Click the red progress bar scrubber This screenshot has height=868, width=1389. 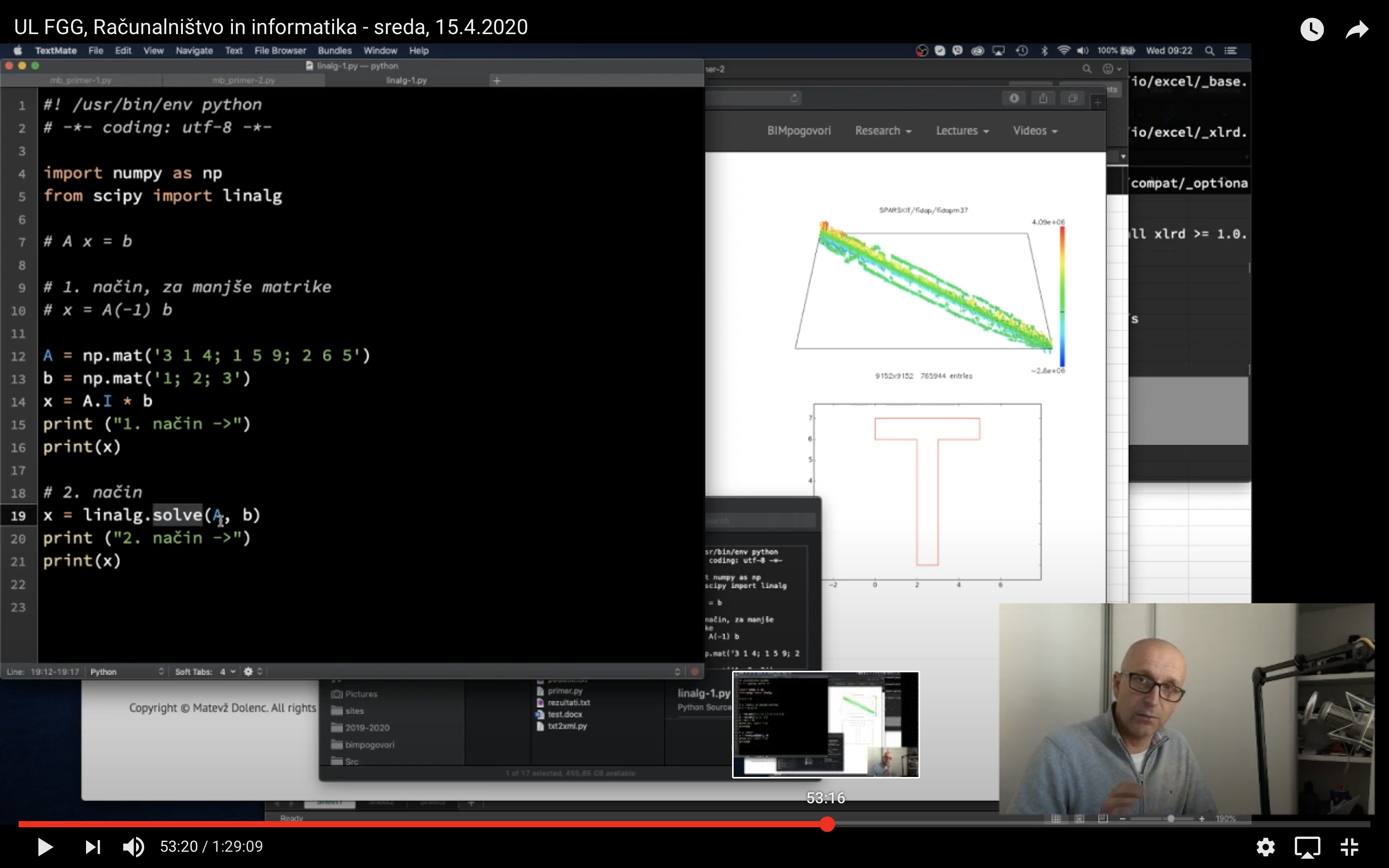[827, 824]
